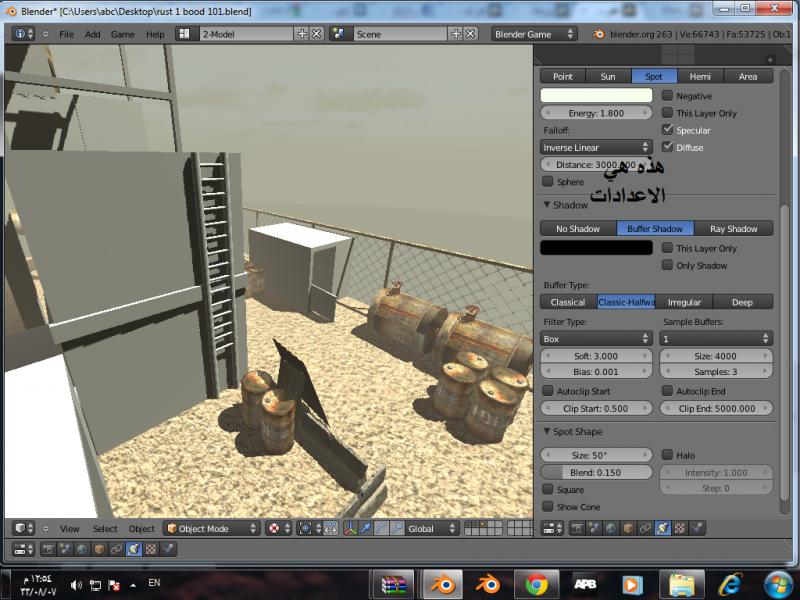Viewport: 800px width, 600px height.
Task: Delete the 2-Model screen layout with its X icon
Action: 316,34
